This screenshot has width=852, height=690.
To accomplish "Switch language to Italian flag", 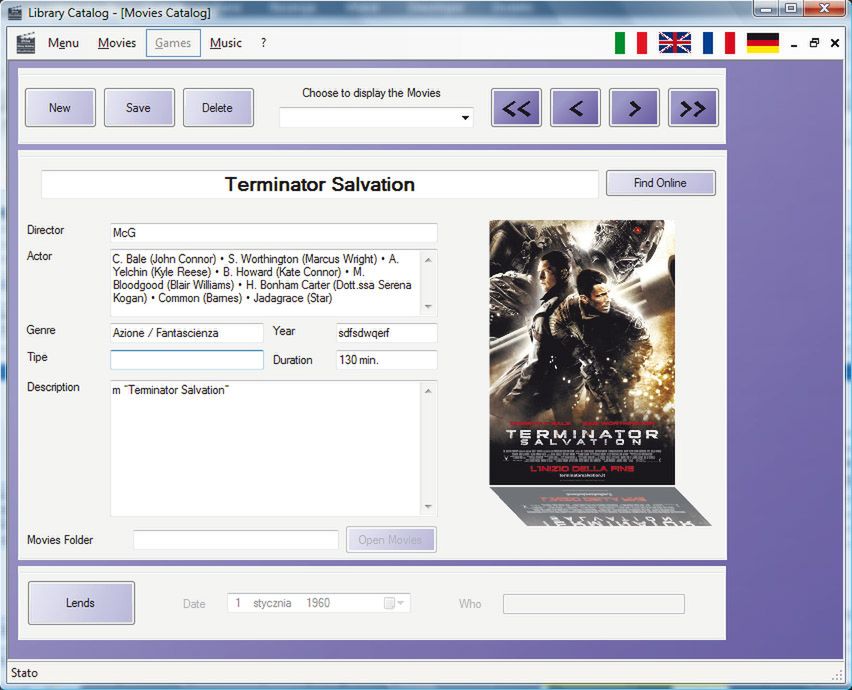I will tap(631, 43).
